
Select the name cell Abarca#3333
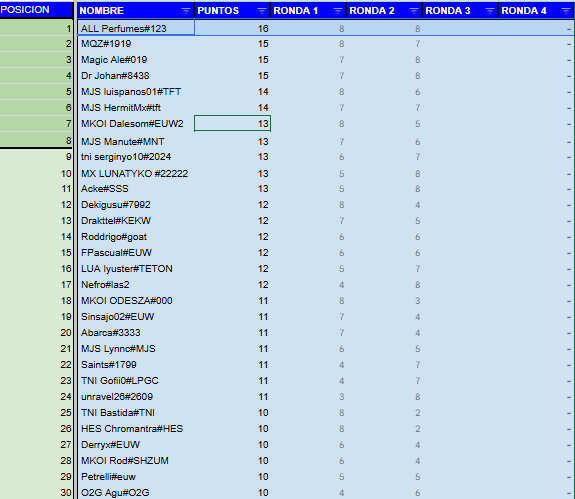(136, 333)
